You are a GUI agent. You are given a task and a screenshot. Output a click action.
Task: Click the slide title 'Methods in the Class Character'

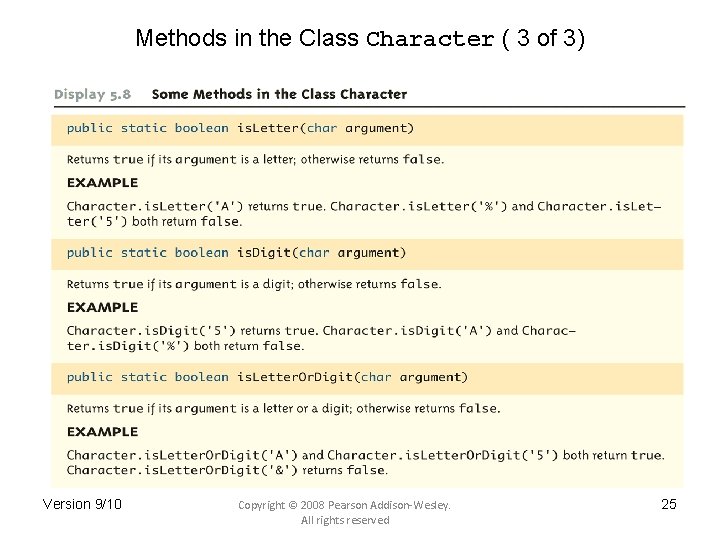click(360, 39)
